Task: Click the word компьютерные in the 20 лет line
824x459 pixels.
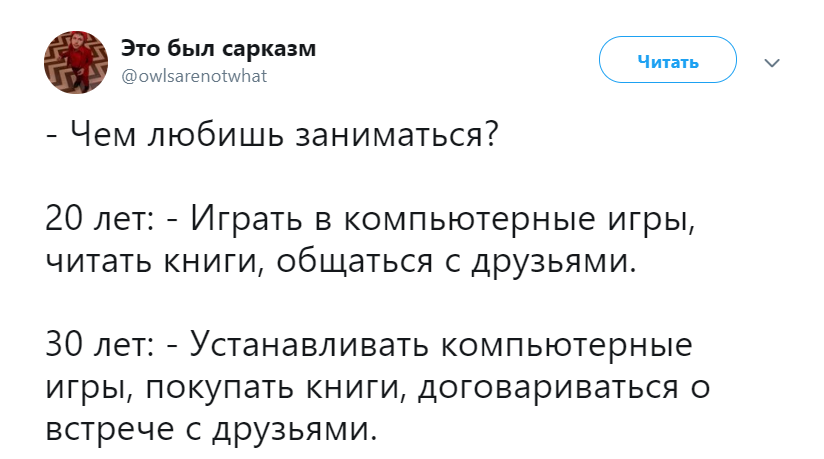Action: click(x=470, y=220)
